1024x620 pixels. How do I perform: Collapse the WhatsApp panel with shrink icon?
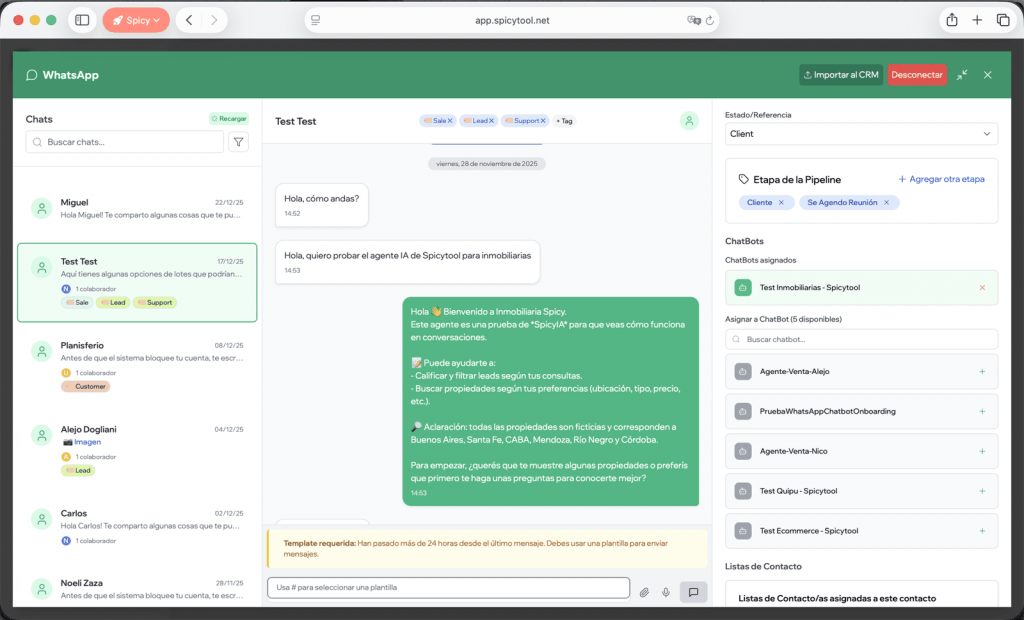point(962,75)
